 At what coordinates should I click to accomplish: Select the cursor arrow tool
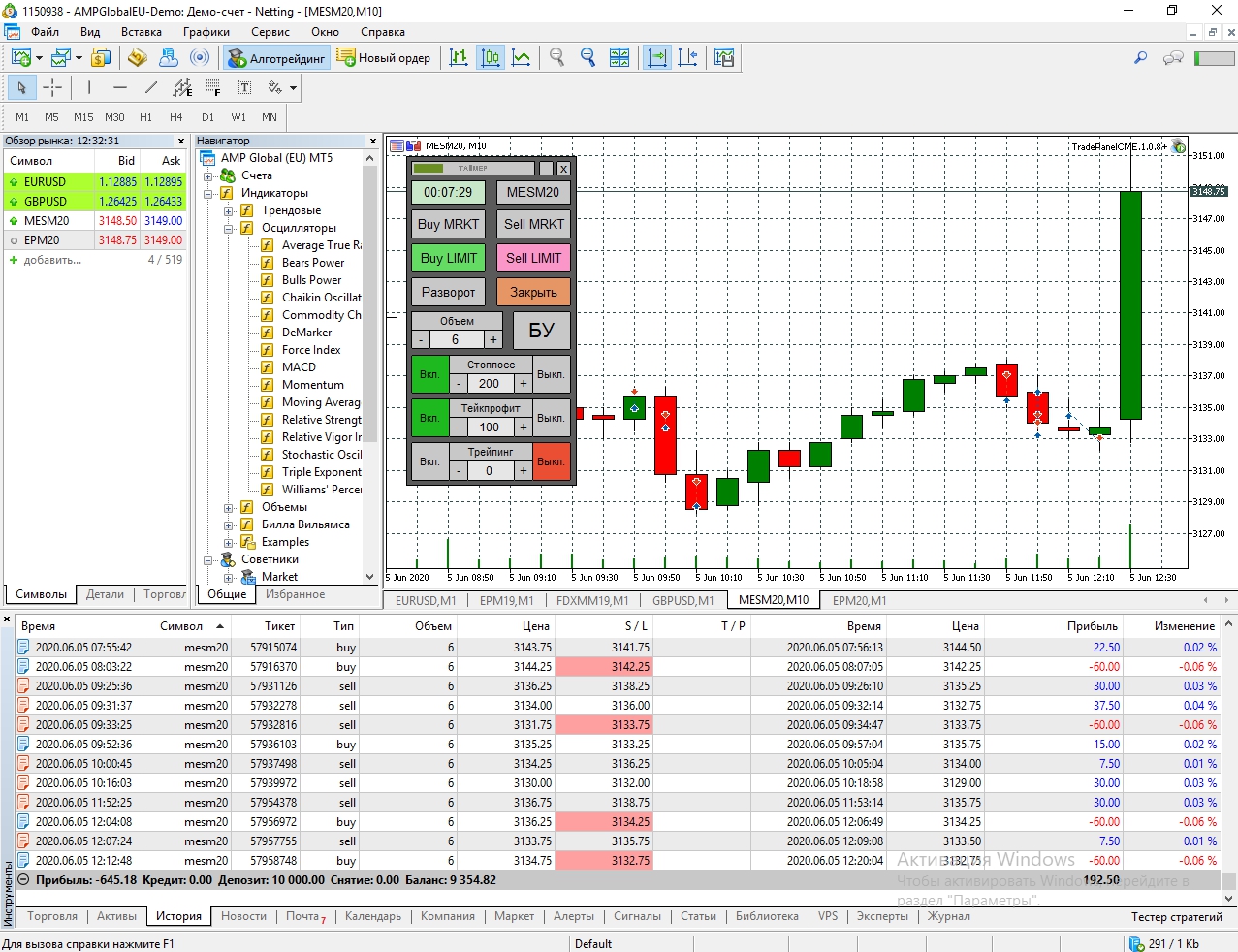[21, 88]
